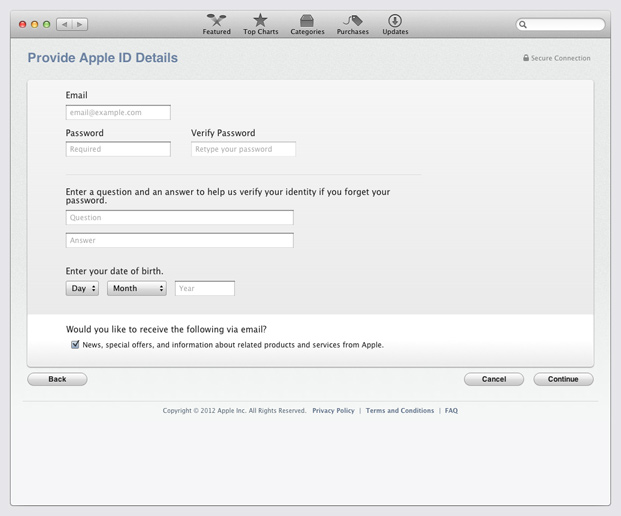Open the Terms and Conditions link

400,411
